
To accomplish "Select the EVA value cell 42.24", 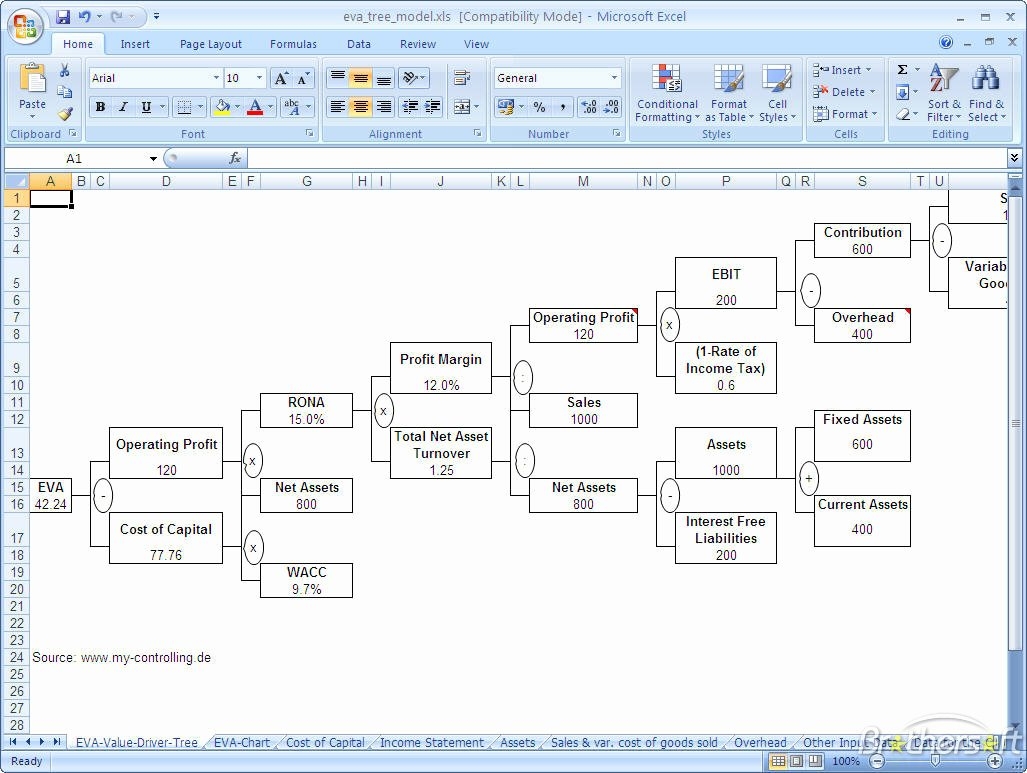I will pyautogui.click(x=50, y=504).
